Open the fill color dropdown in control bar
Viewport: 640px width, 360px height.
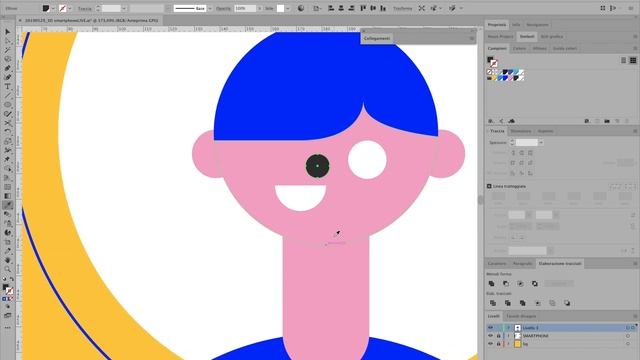[53, 8]
